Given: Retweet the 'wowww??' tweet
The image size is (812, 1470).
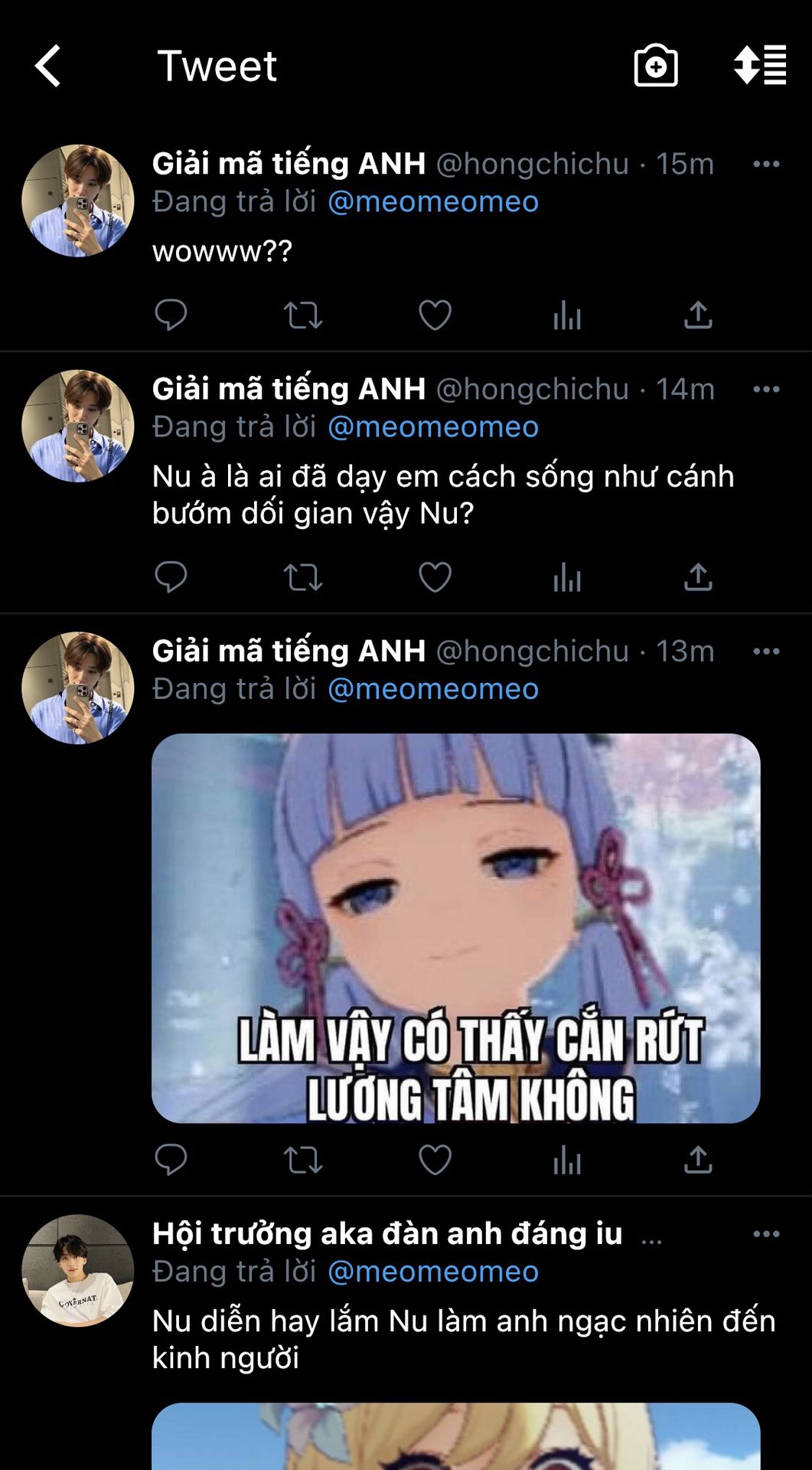Looking at the screenshot, I should 303,315.
